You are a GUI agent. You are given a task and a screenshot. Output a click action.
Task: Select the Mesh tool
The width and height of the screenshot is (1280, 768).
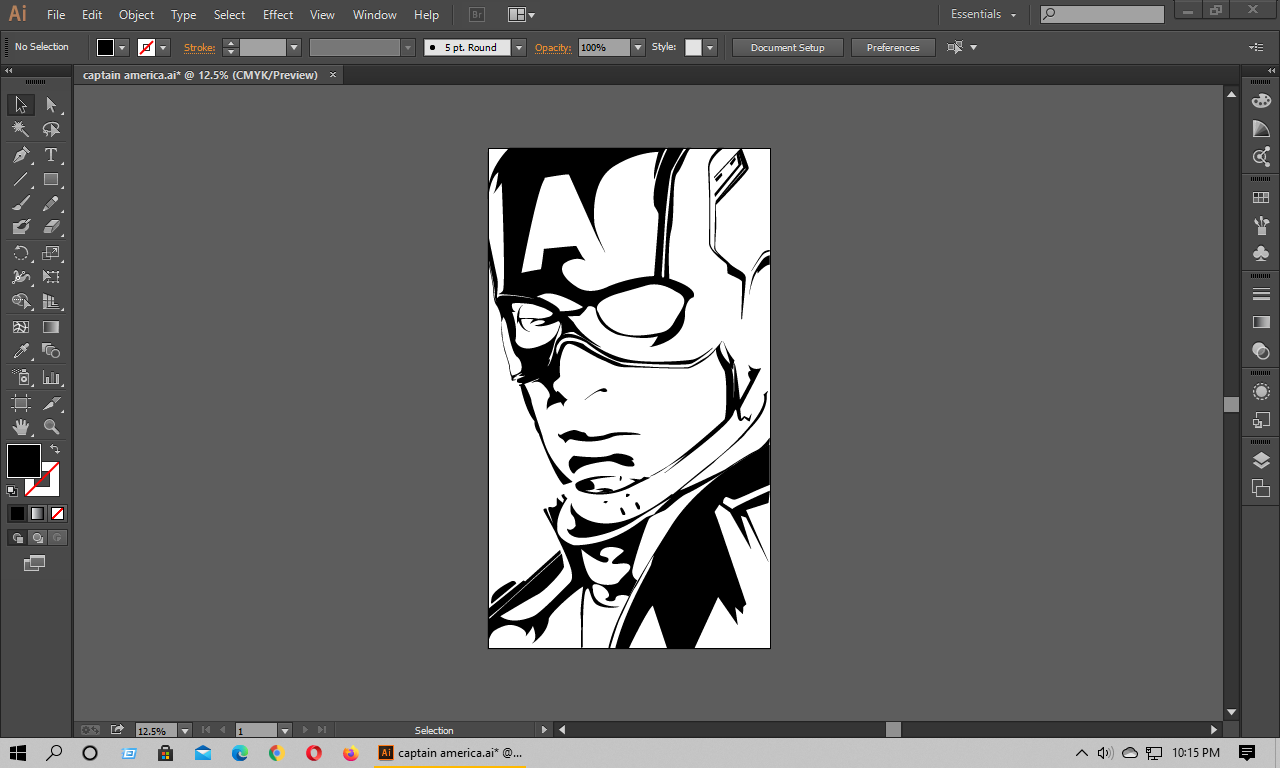(21, 327)
